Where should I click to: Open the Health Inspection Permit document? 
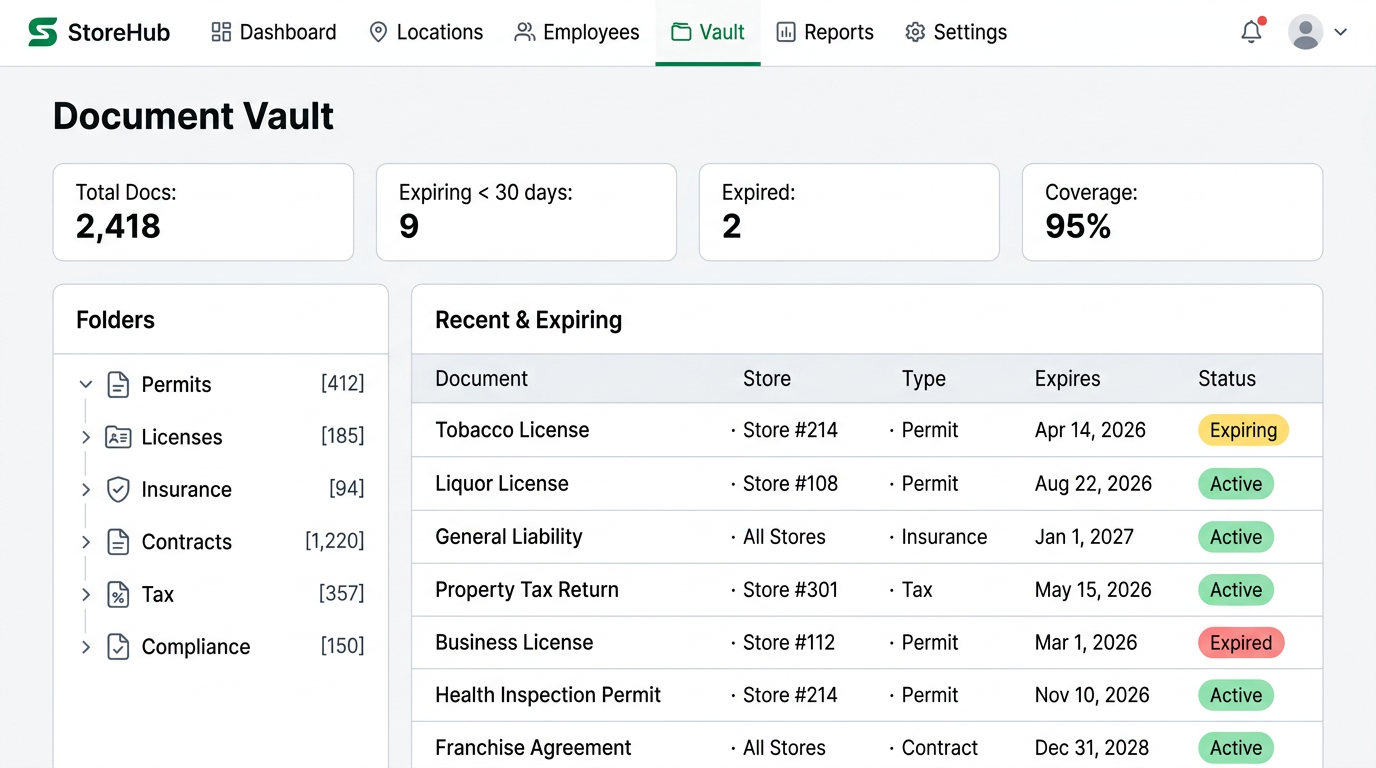tap(548, 695)
